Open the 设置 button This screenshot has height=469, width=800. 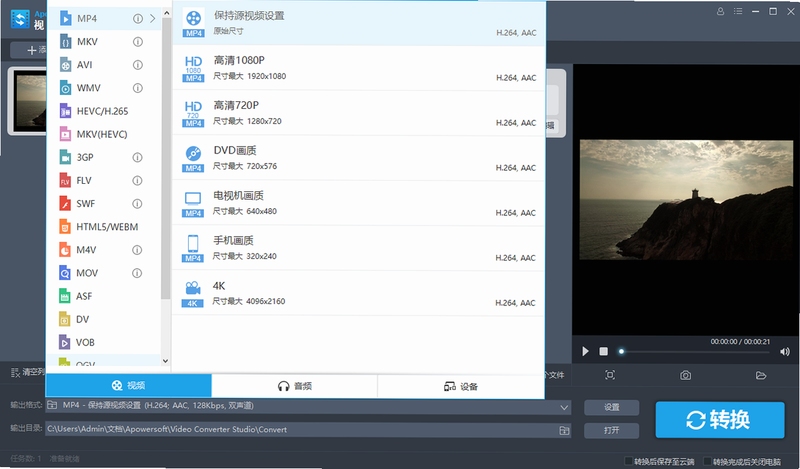click(x=611, y=407)
